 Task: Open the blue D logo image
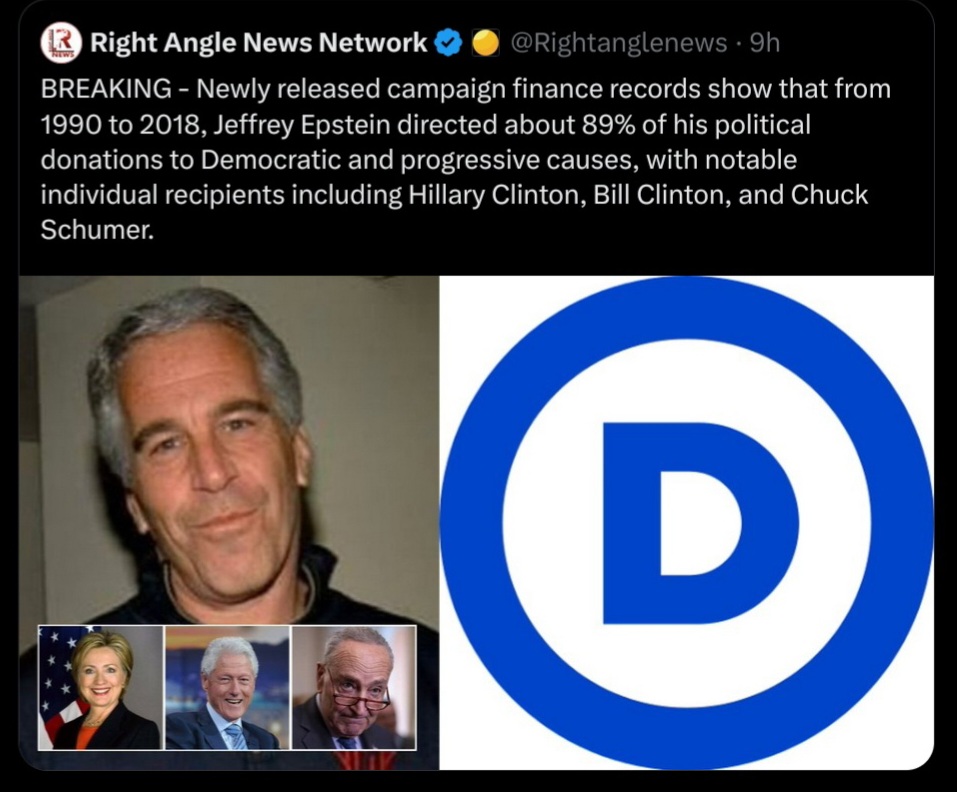[687, 523]
